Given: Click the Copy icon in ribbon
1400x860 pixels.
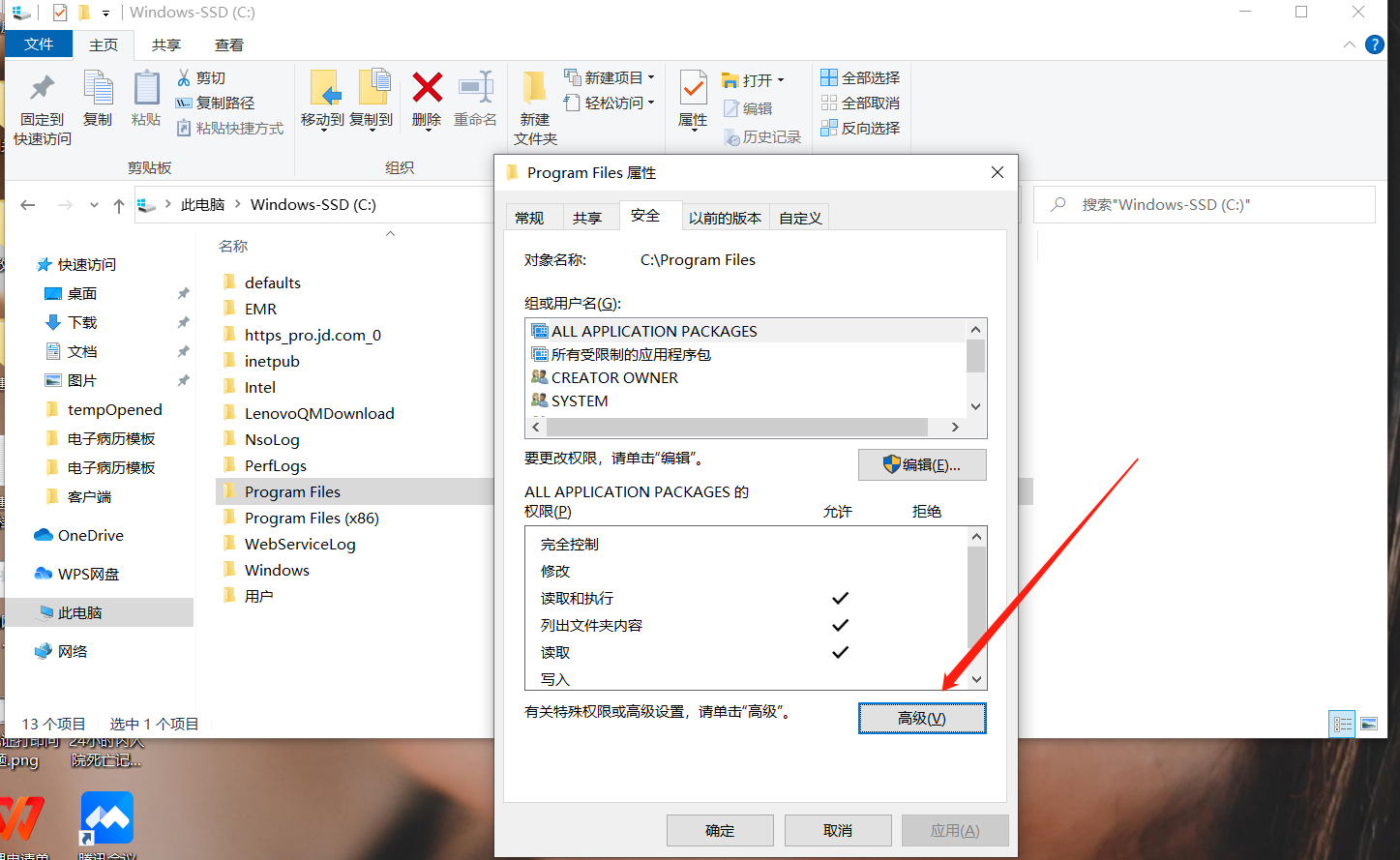Looking at the screenshot, I should point(98,88).
